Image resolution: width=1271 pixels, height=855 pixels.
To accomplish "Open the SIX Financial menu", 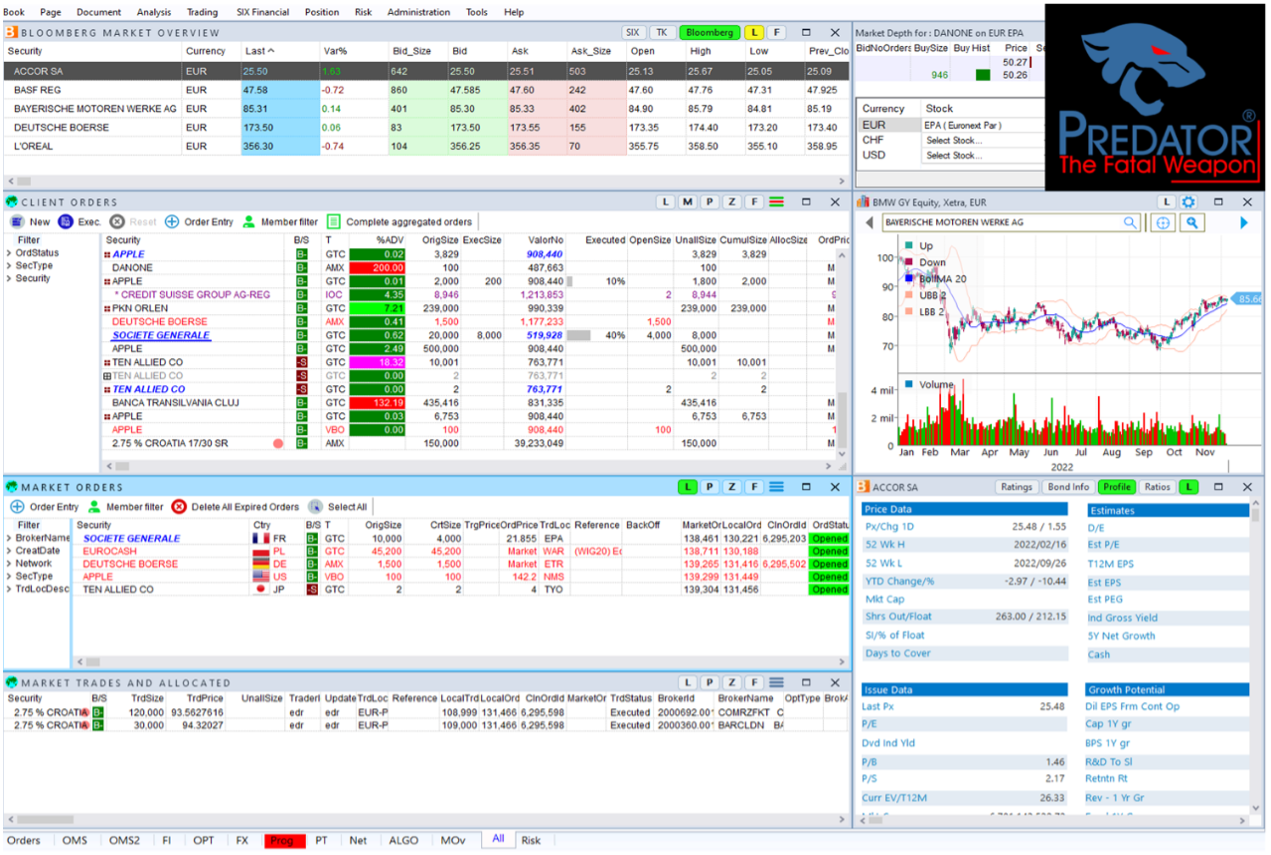I will 264,12.
